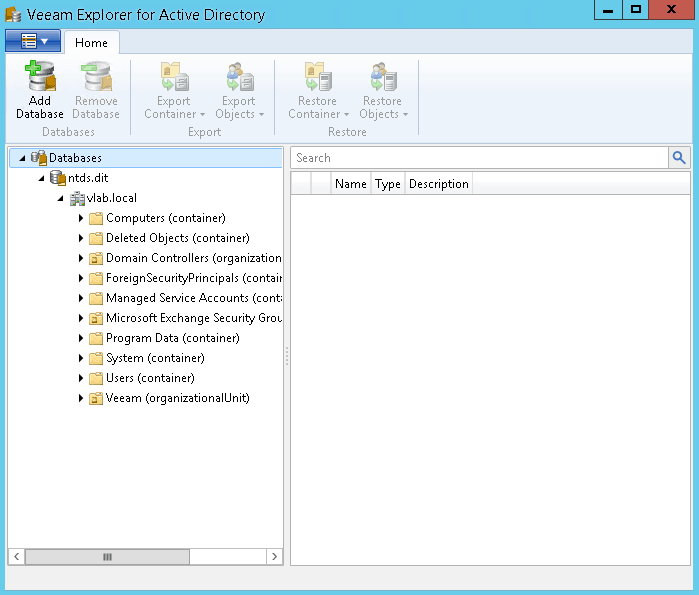The width and height of the screenshot is (699, 595).
Task: Select 'Users (container)' row text
Action: point(150,378)
